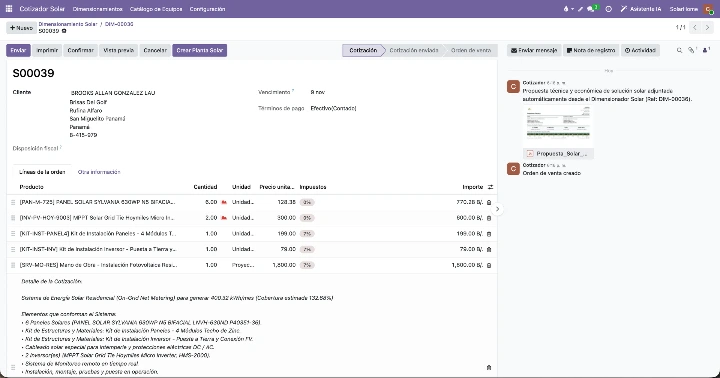Open proposal PDF preview thumbnail
The height and width of the screenshot is (378, 720).
click(x=558, y=125)
